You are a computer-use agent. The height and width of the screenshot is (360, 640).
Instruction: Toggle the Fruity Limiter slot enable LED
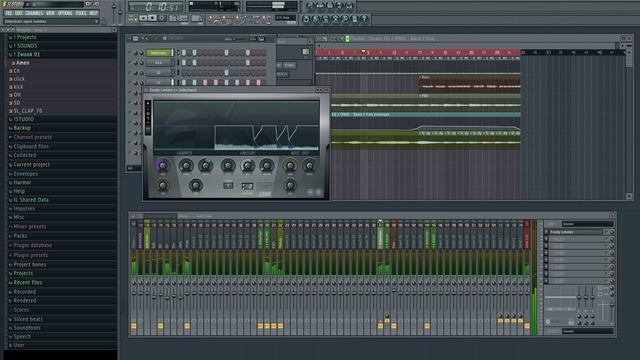point(606,232)
